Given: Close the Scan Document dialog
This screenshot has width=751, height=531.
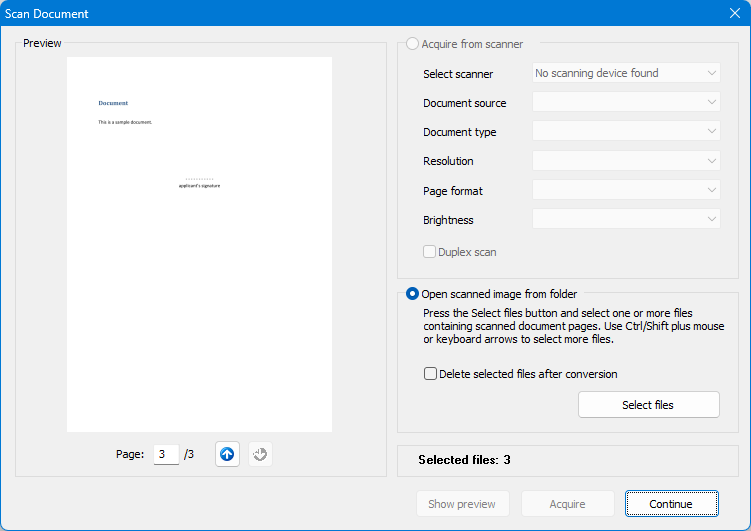Looking at the screenshot, I should pyautogui.click(x=734, y=14).
